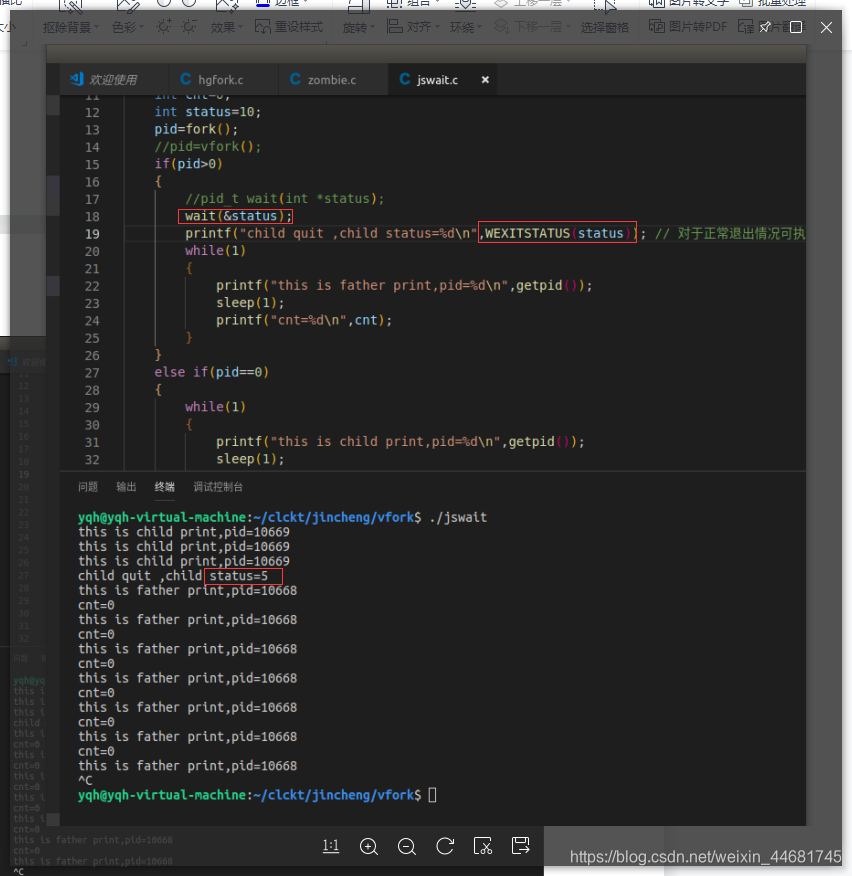Rotate the previewed picture clockwise
Image resolution: width=852 pixels, height=876 pixels.
coord(445,846)
